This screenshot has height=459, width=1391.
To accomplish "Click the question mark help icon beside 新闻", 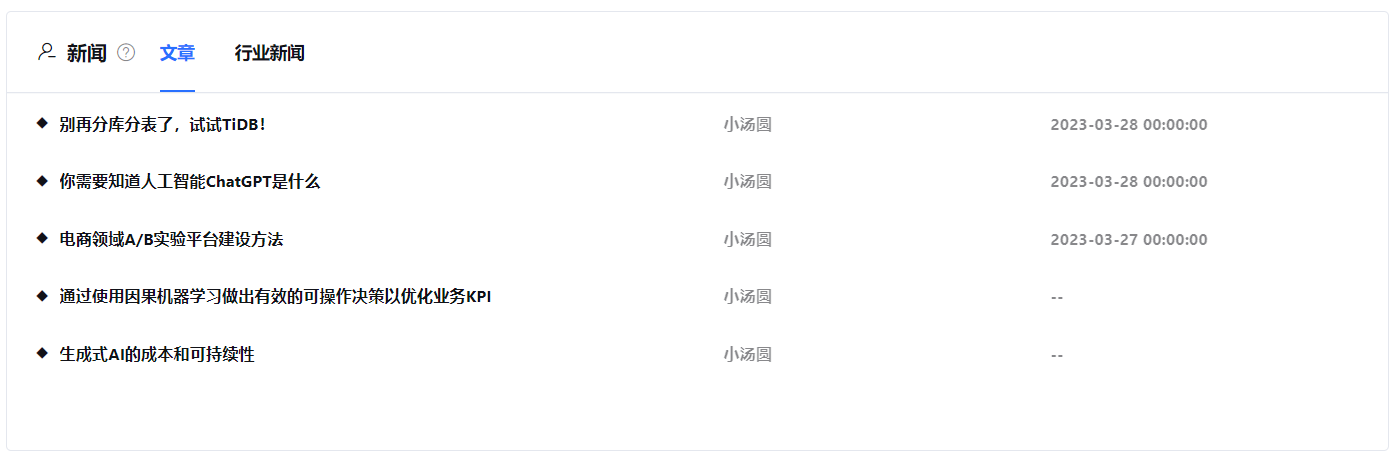I will click(126, 52).
